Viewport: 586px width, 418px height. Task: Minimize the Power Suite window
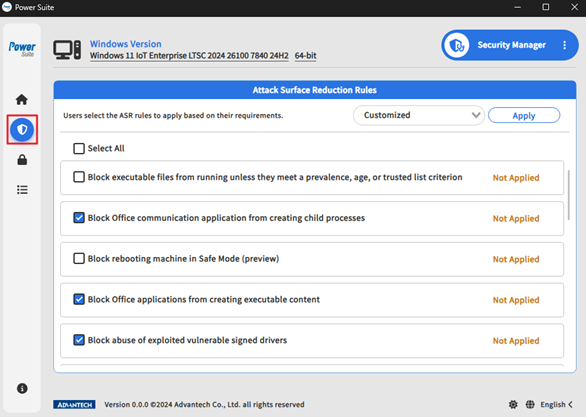(517, 7)
